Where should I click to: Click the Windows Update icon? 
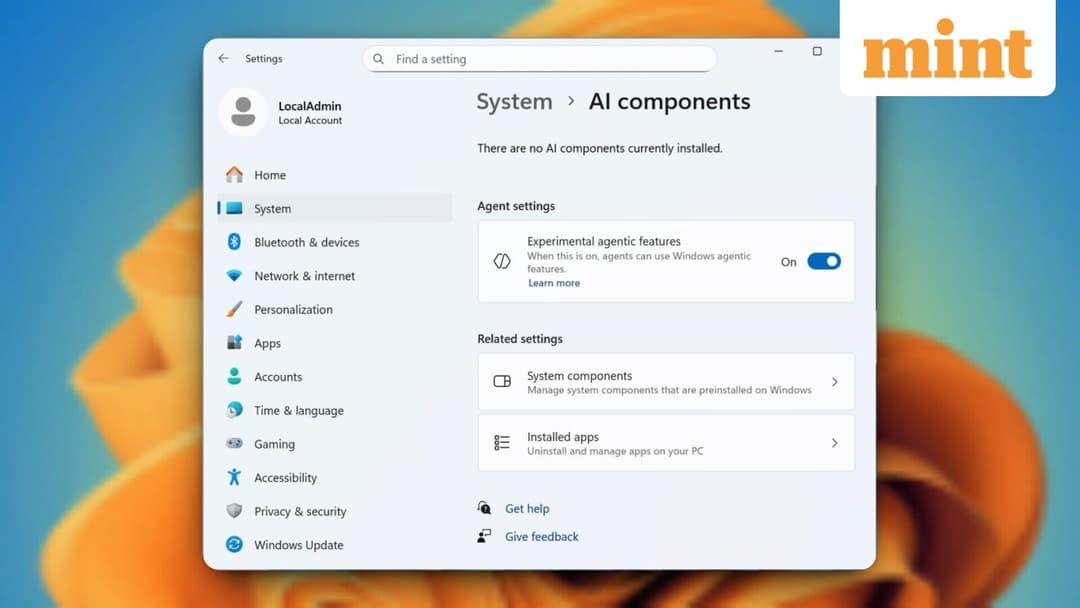pos(233,544)
